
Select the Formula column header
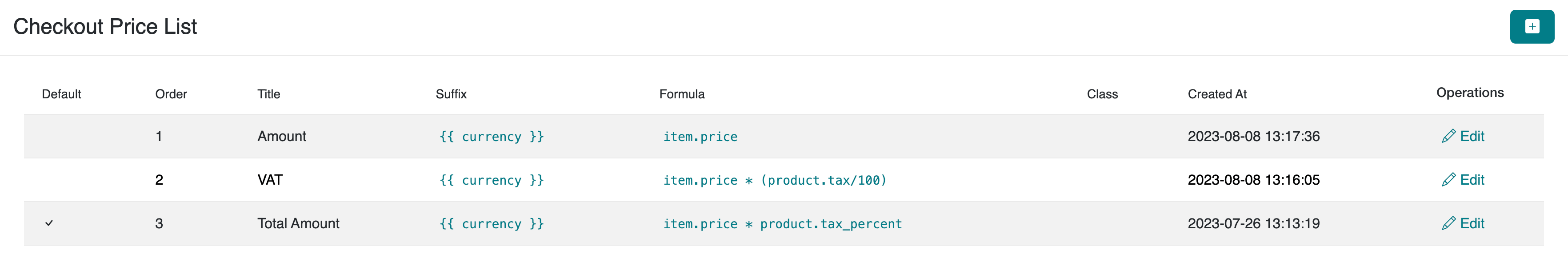[682, 94]
